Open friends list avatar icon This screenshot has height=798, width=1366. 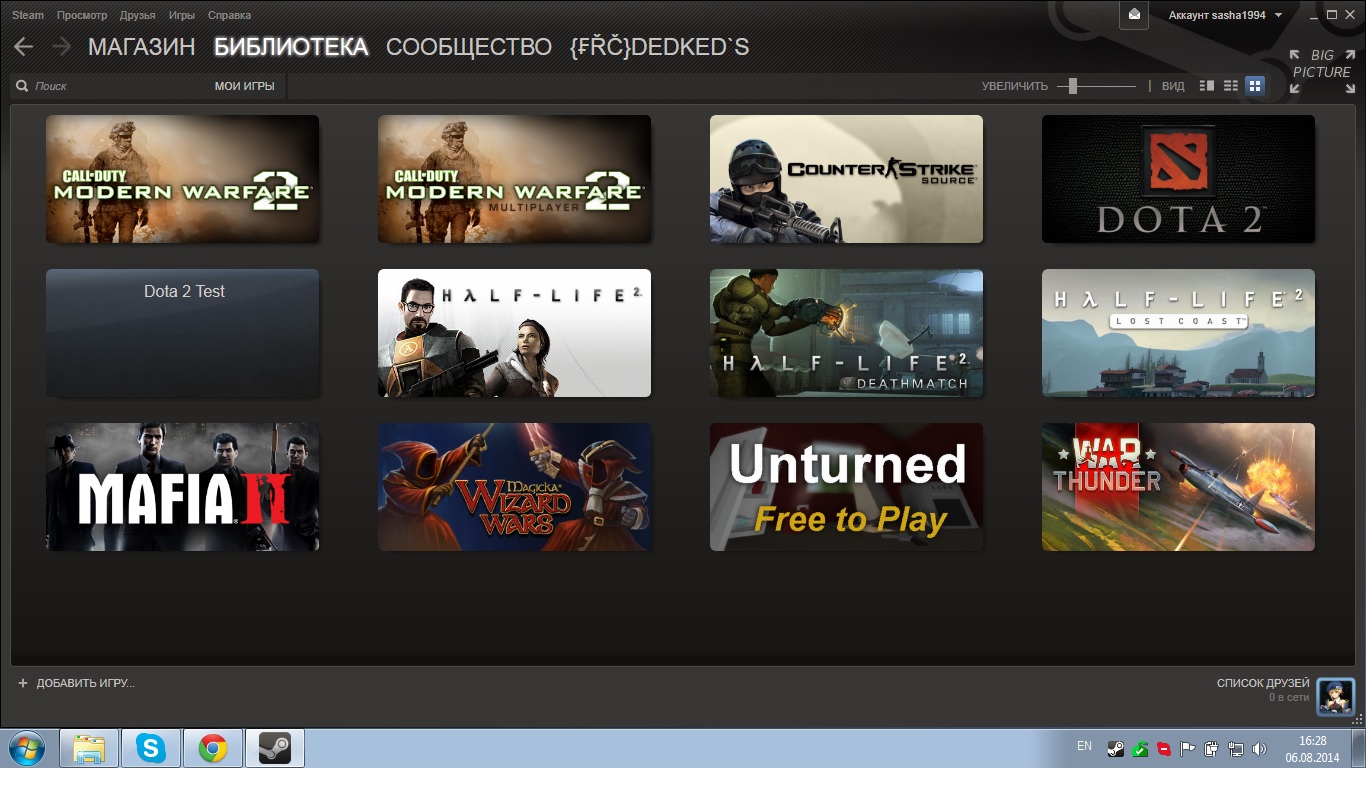(1336, 696)
